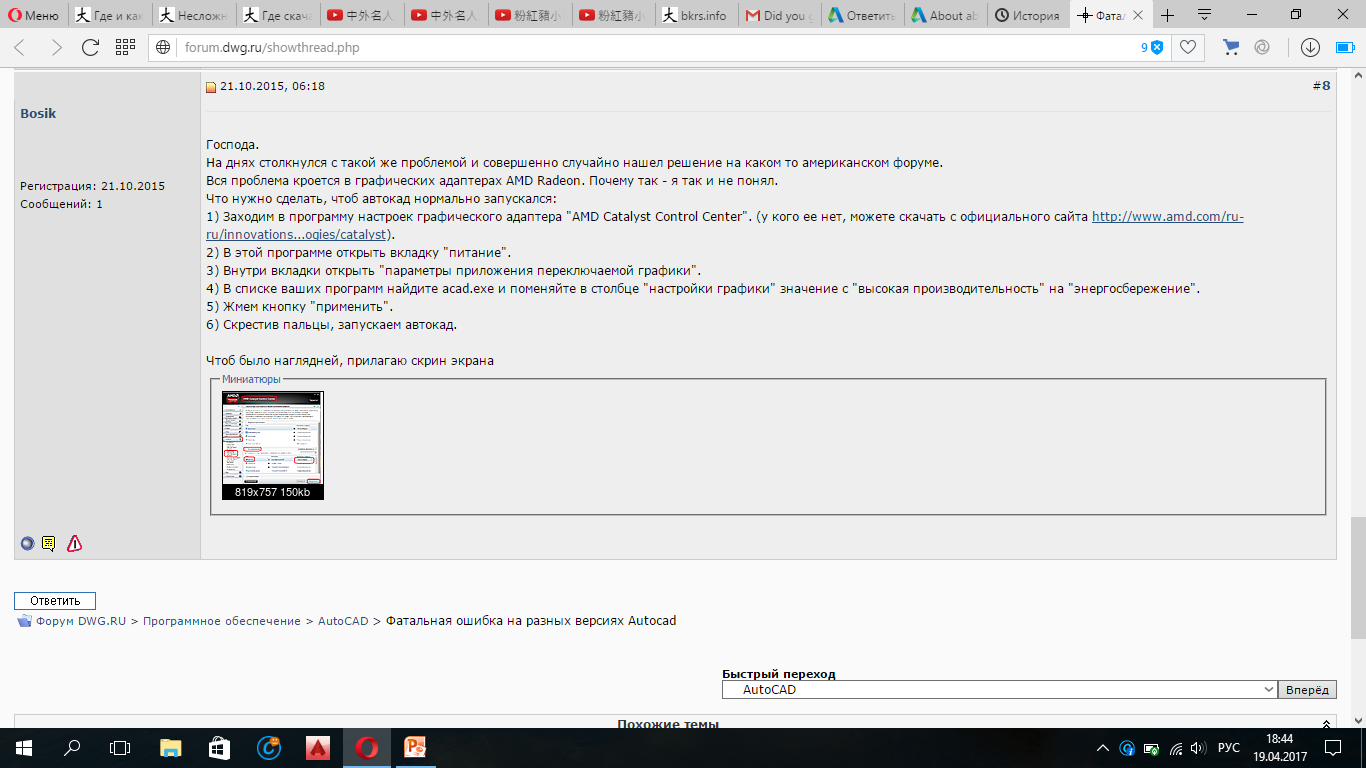Open Форум DWG.RU breadcrumb link
The height and width of the screenshot is (768, 1366).
click(x=81, y=621)
